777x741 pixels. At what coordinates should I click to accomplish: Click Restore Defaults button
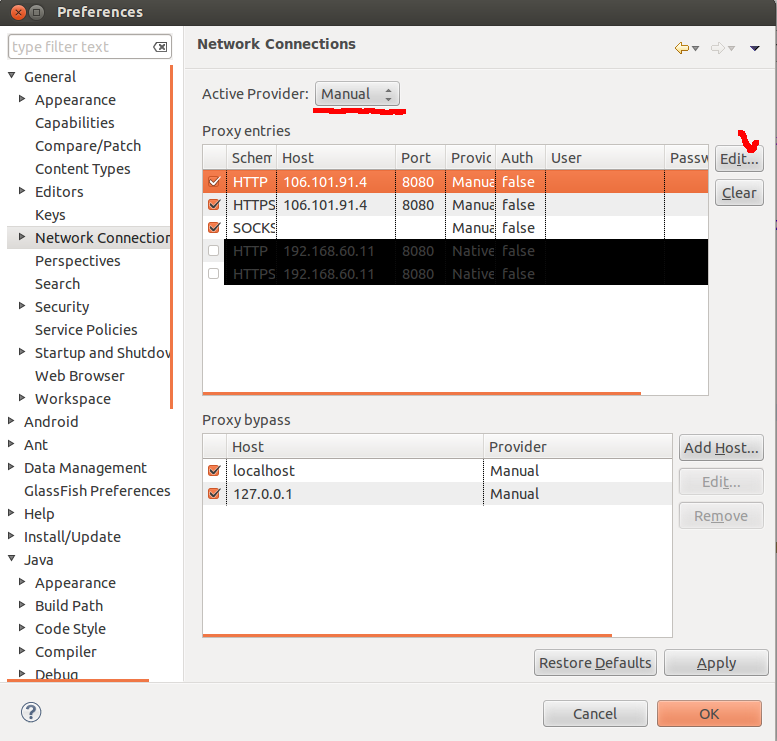coord(595,663)
